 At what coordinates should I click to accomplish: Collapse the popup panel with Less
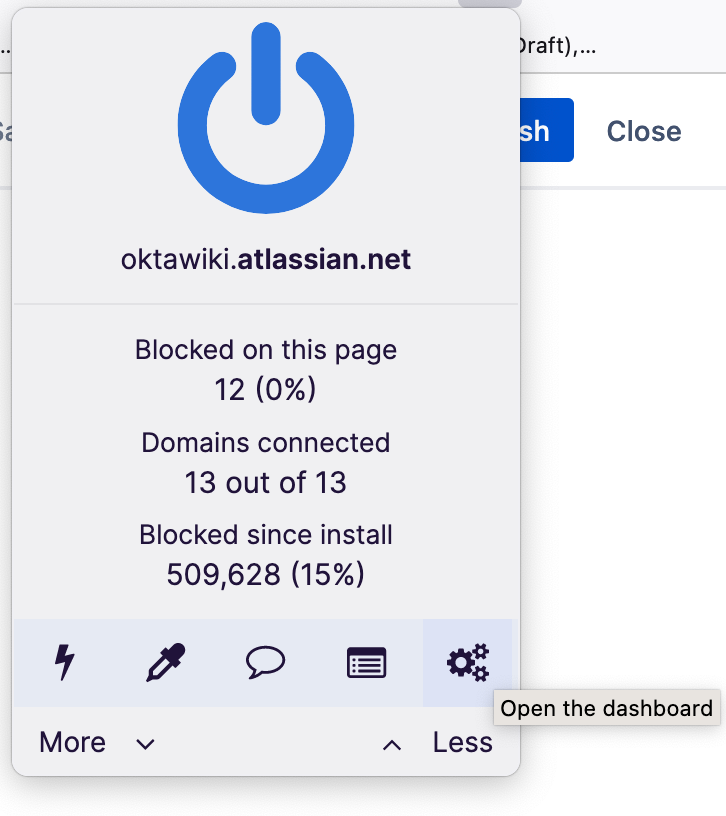pos(462,743)
